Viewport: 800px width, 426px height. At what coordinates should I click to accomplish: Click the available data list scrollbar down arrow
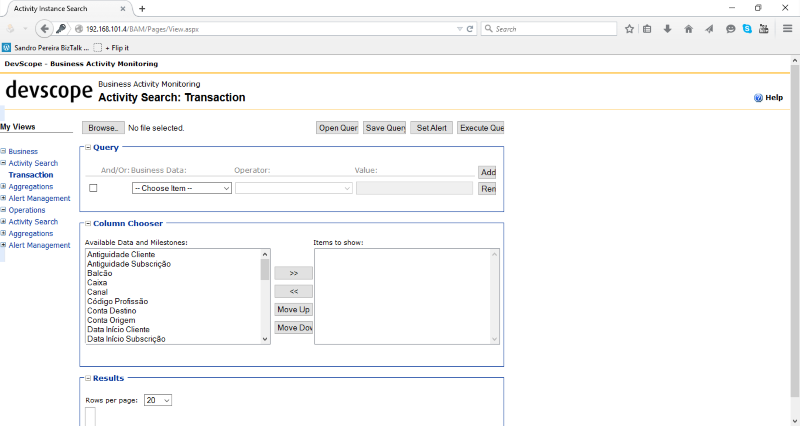pos(265,339)
